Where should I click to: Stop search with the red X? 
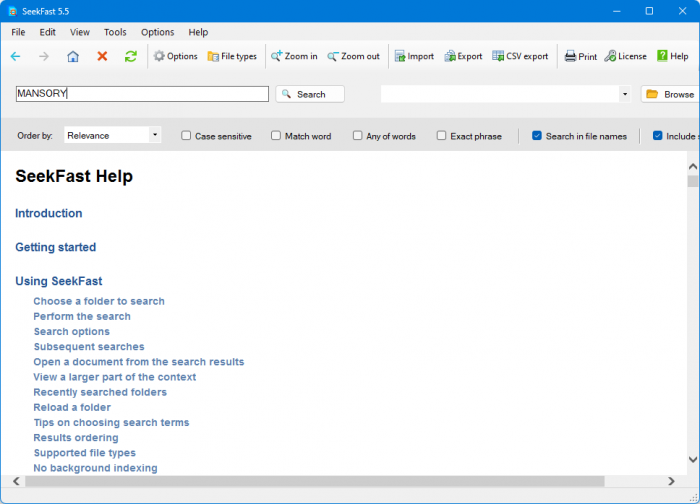click(x=102, y=56)
